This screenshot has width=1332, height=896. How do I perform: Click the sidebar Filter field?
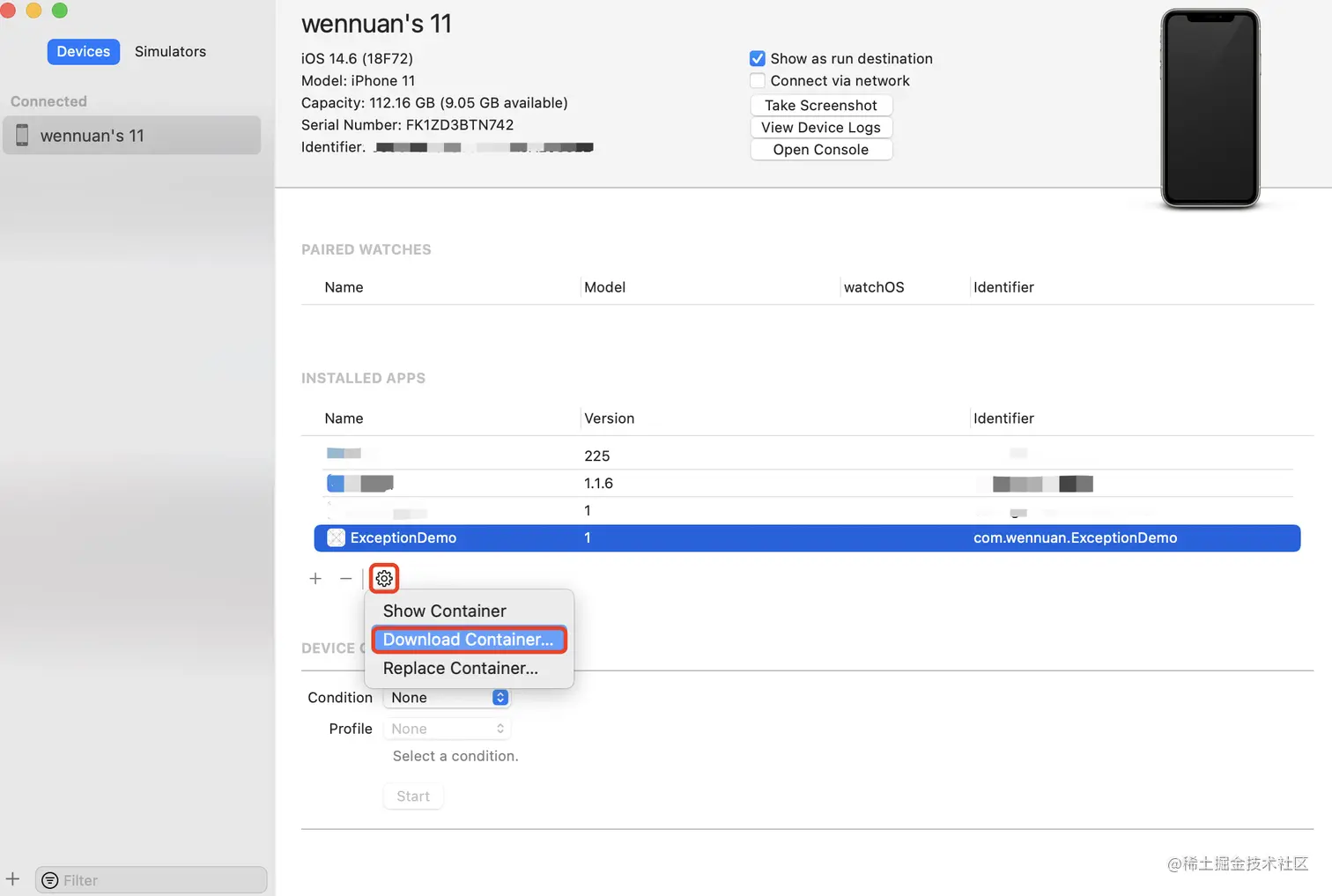pos(152,880)
